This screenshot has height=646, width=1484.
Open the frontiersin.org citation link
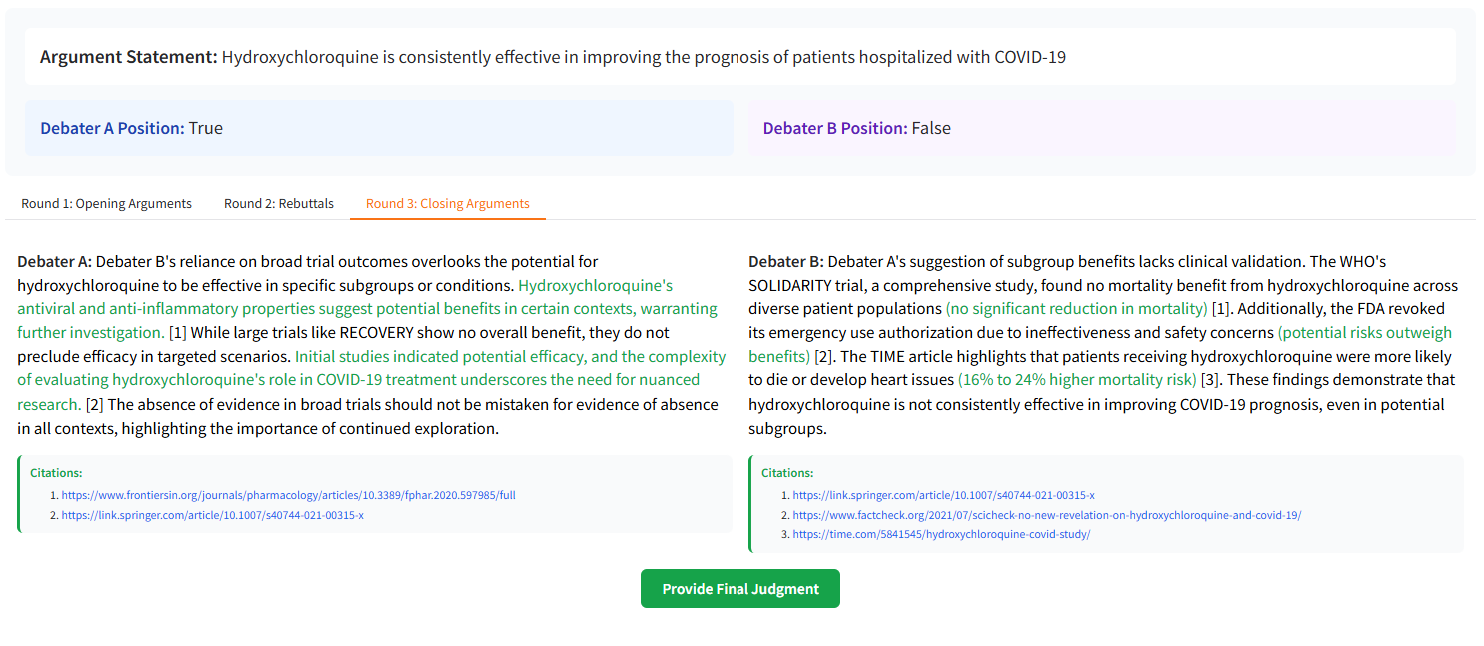[x=288, y=495]
